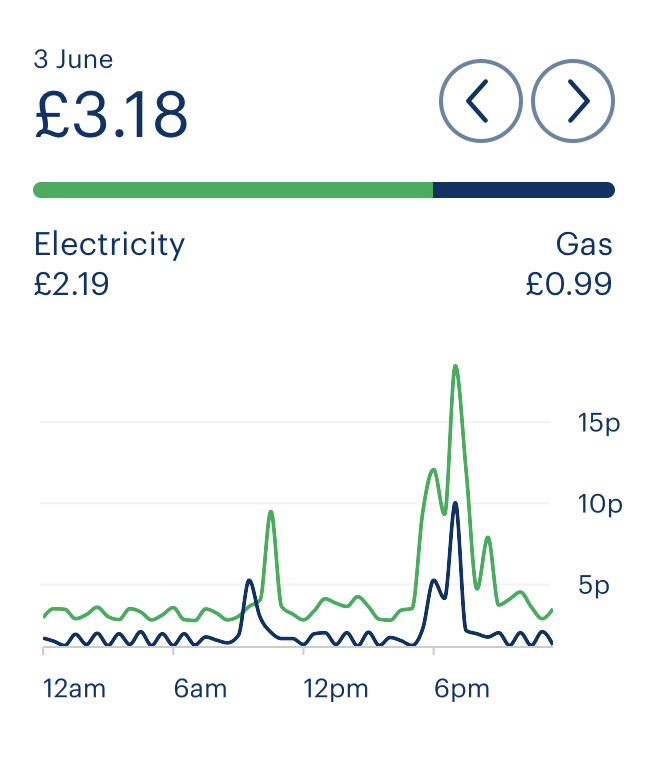The width and height of the screenshot is (657, 764).
Task: Click the £0.99 gas cost
Action: coord(569,285)
